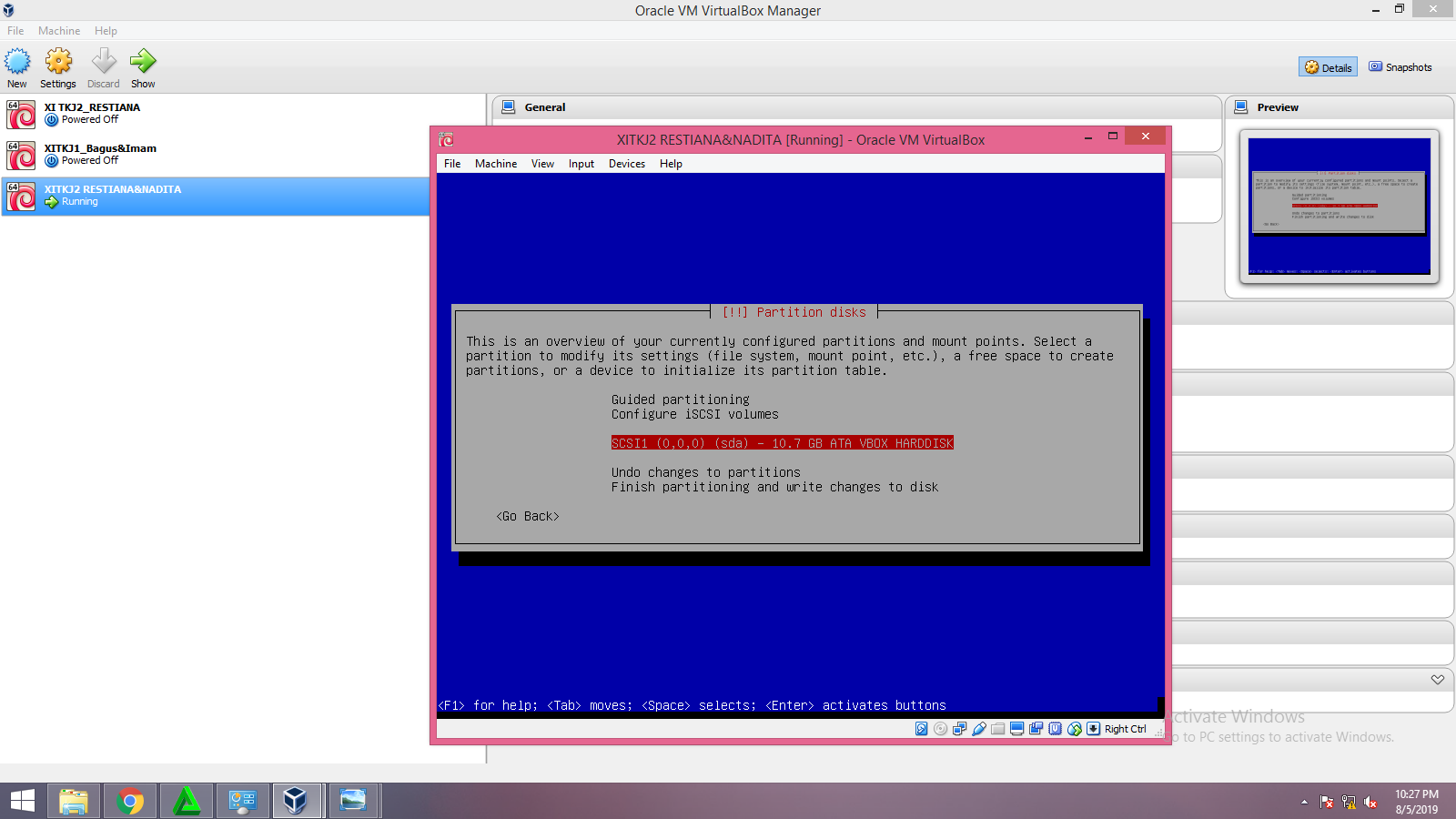Switch to Details view button
The width and height of the screenshot is (1456, 819).
[x=1328, y=67]
